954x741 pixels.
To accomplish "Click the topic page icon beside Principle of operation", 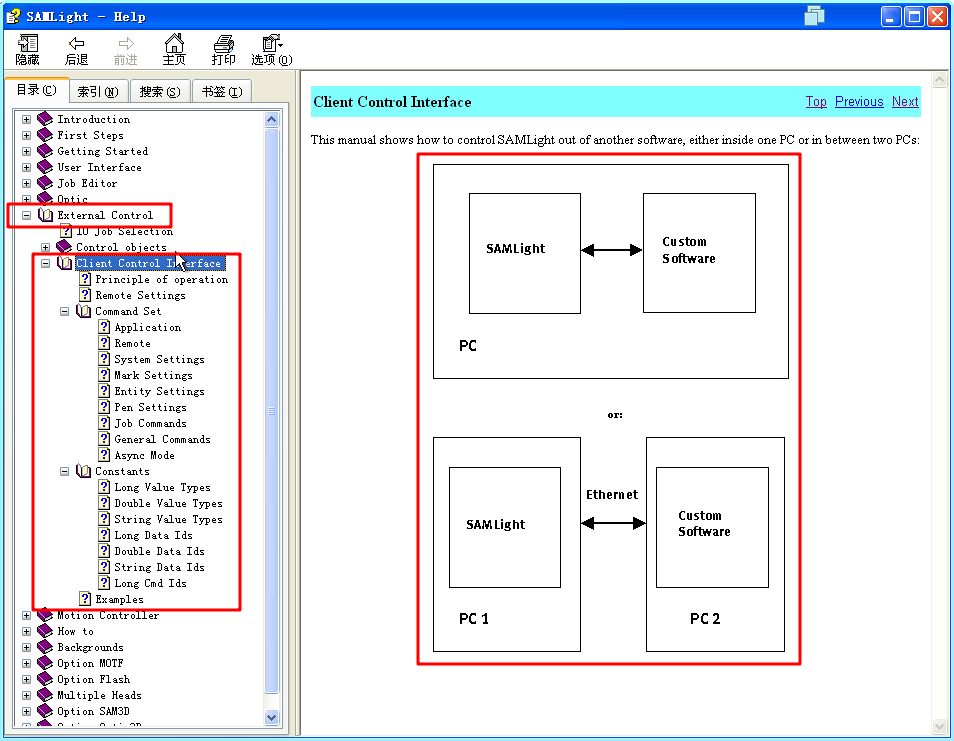I will coord(85,279).
